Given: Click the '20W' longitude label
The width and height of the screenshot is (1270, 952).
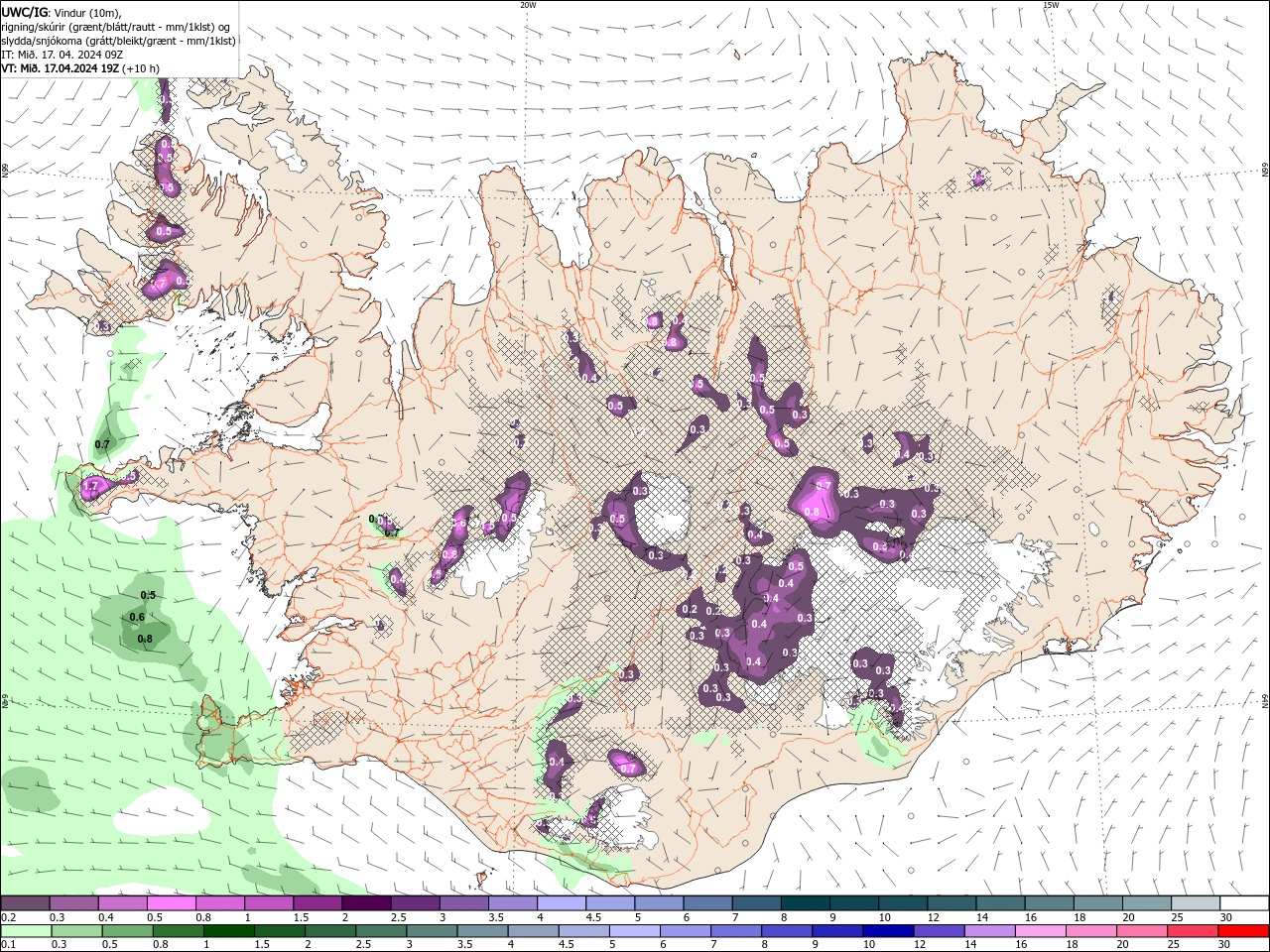Looking at the screenshot, I should [x=528, y=5].
